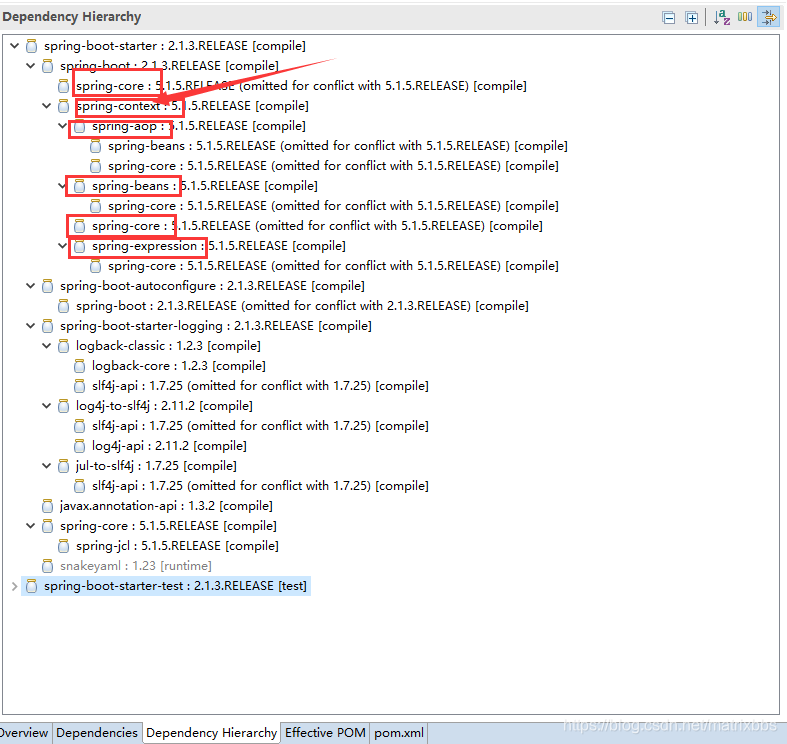Collapse the spring-boot-starter-logging node
The height and width of the screenshot is (744, 787).
31,326
